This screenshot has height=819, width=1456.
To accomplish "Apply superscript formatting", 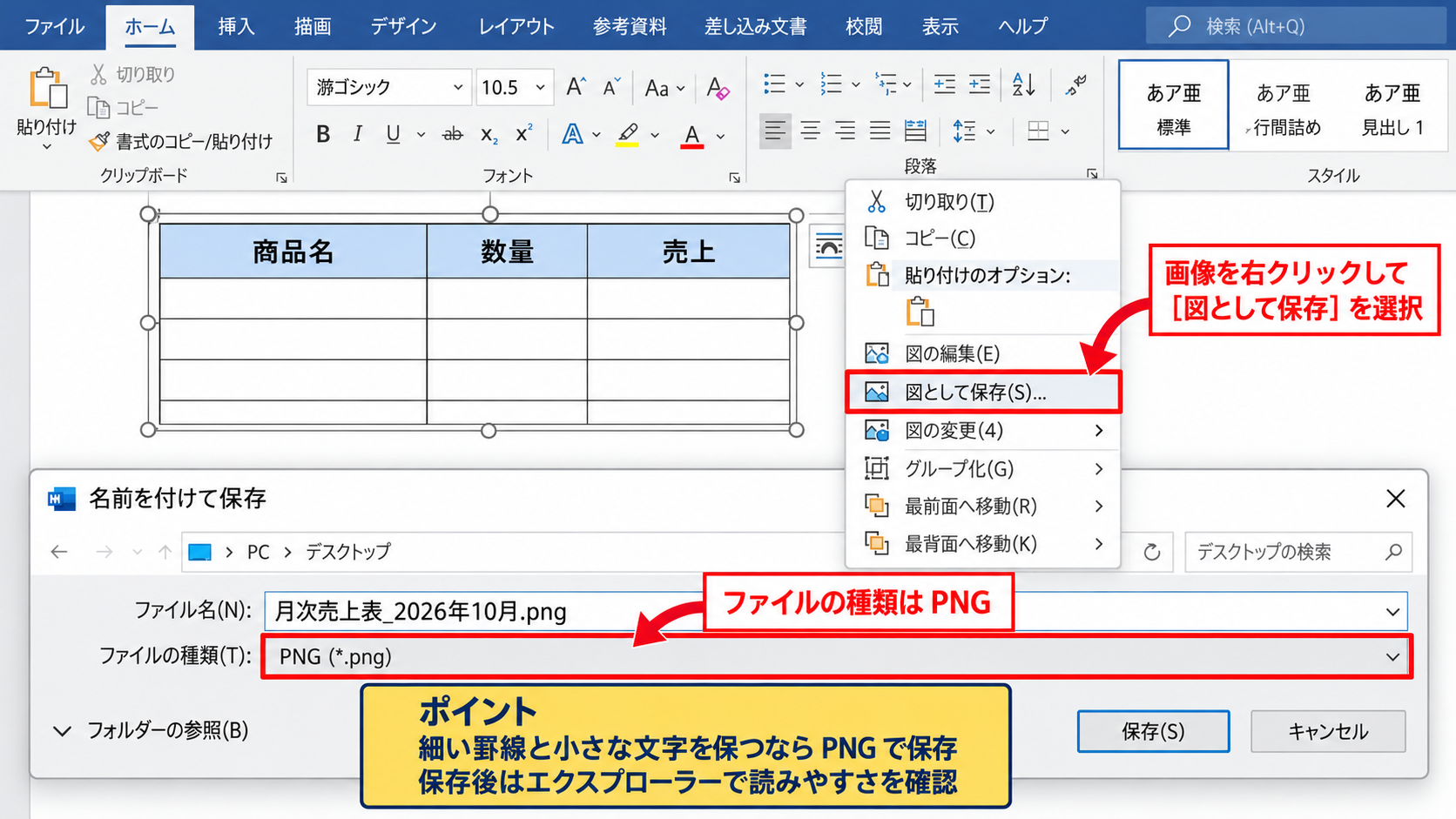I will click(523, 134).
